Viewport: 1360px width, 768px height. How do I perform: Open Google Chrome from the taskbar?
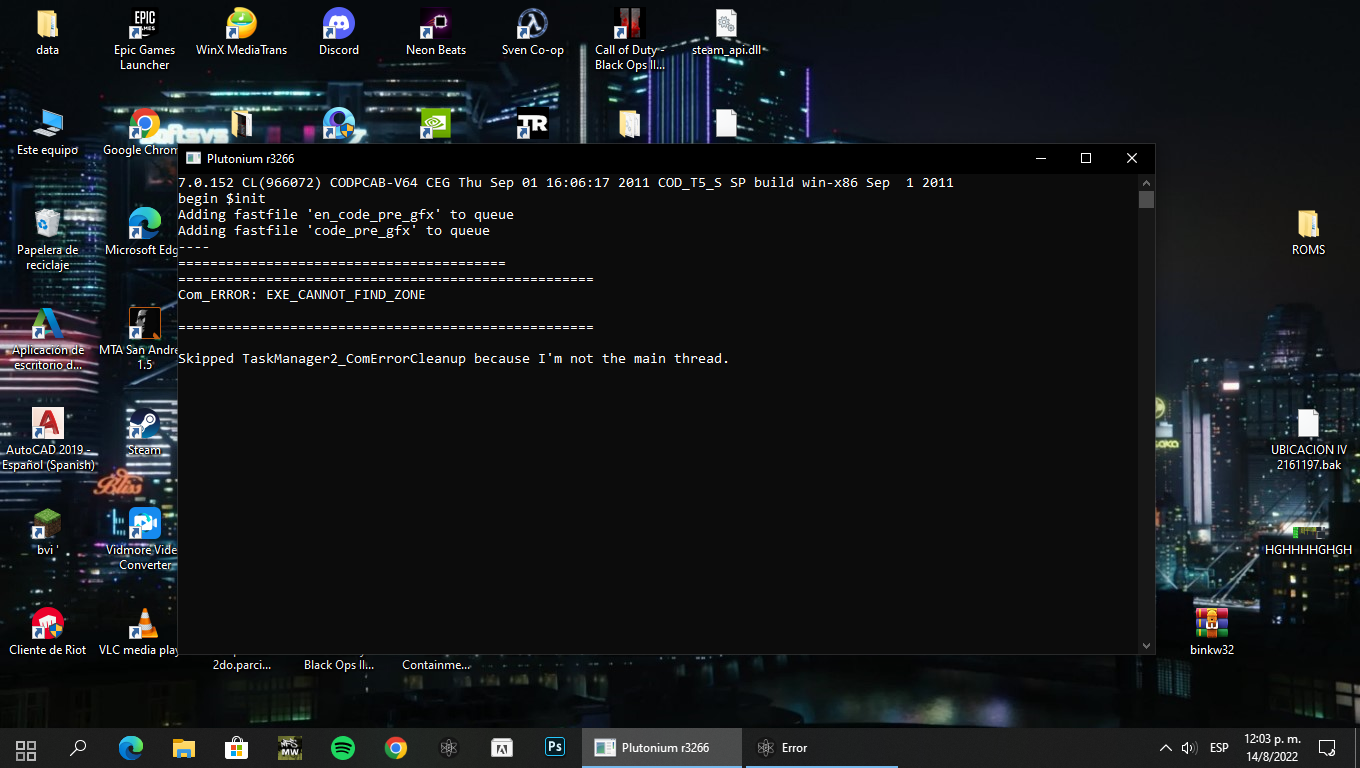(396, 748)
